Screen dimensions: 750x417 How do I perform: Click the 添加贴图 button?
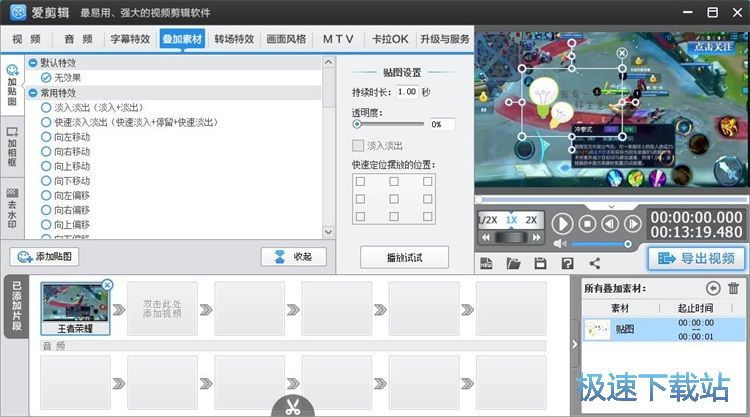coord(44,257)
